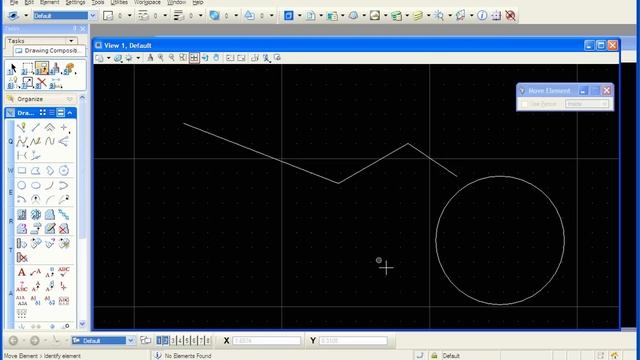Click the X coordinate input field

tap(267, 340)
